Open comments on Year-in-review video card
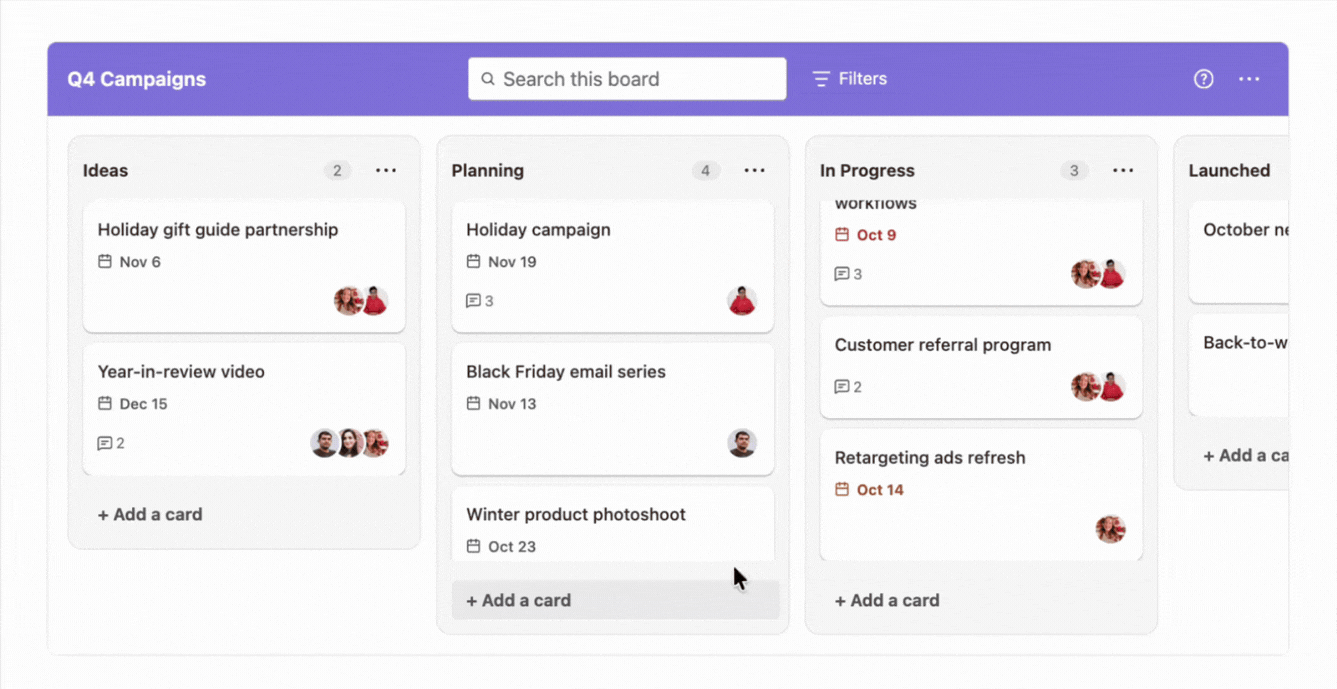1337x689 pixels. pyautogui.click(x=111, y=443)
